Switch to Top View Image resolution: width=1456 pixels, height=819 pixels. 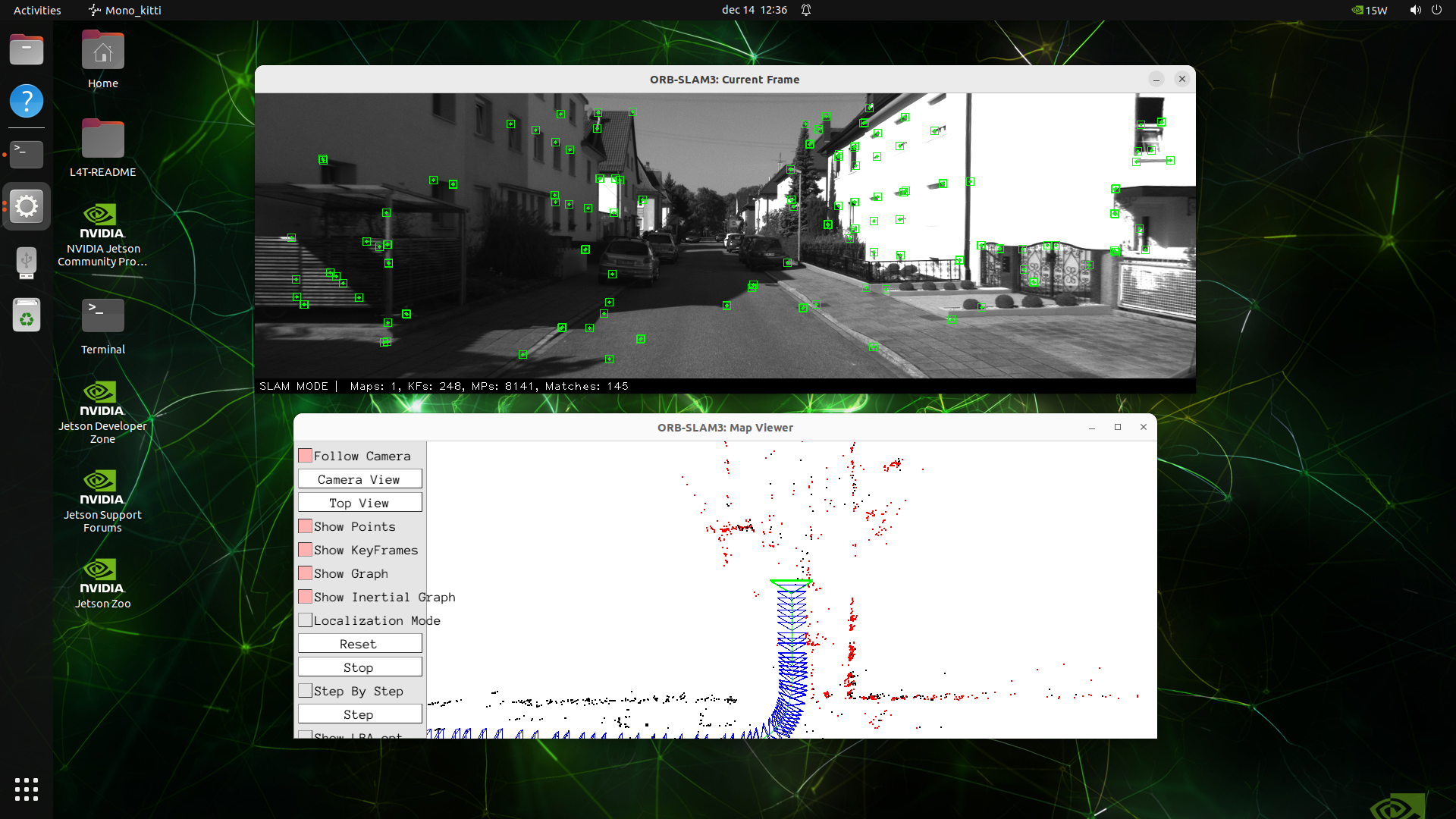click(x=359, y=503)
